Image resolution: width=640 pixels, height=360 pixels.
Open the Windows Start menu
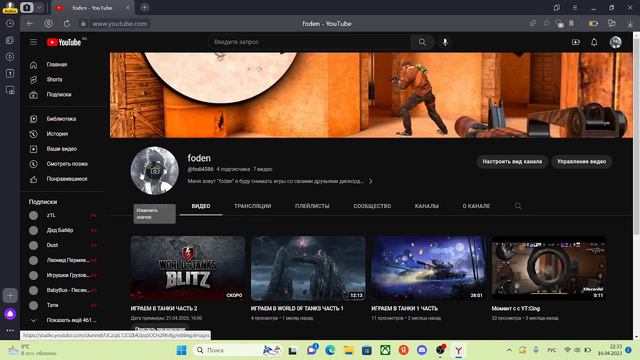coord(182,350)
